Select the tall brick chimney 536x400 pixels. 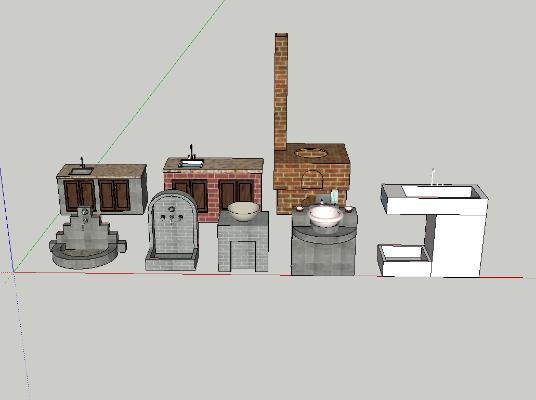(281, 92)
